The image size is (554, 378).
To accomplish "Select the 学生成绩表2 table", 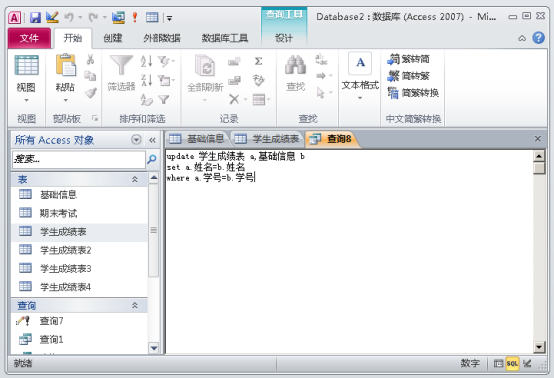I will click(79, 250).
